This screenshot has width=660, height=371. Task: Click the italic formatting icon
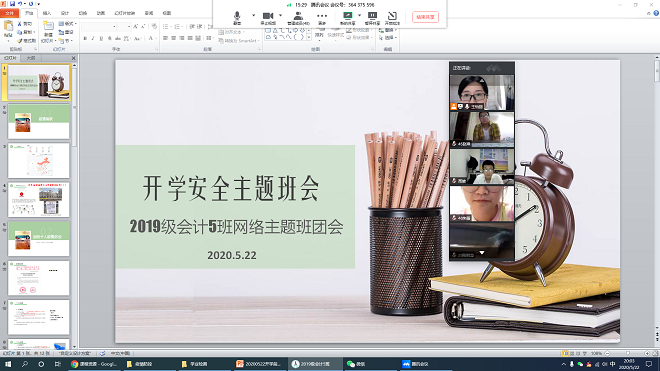93,38
